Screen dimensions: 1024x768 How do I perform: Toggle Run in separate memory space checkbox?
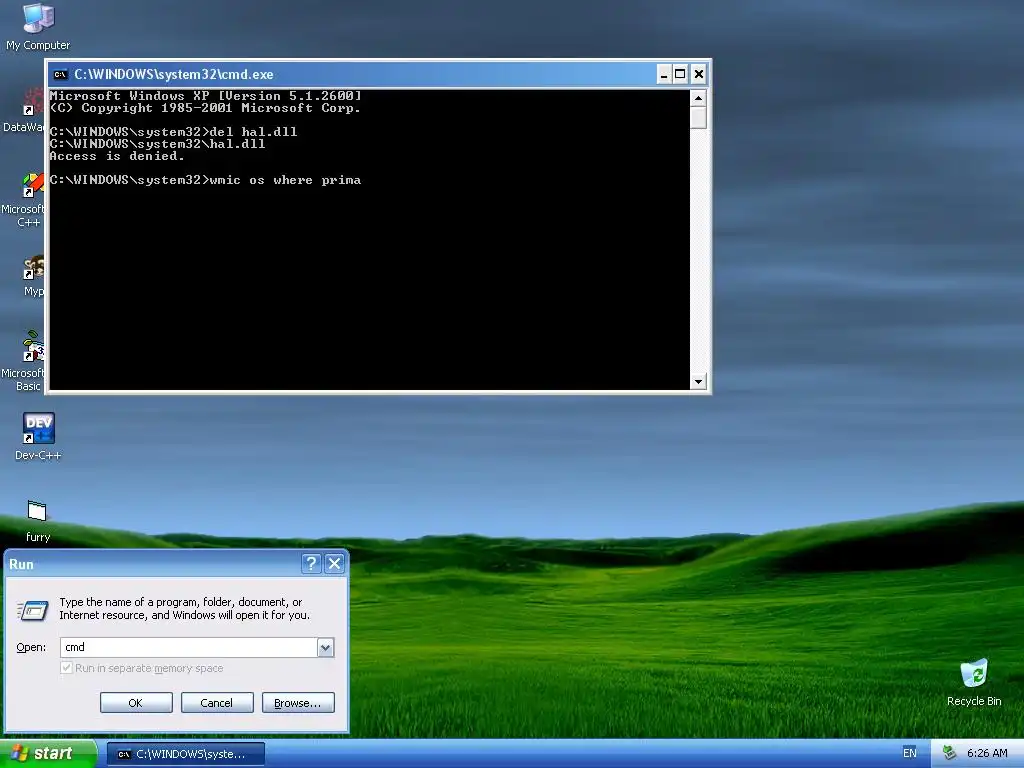coord(66,667)
